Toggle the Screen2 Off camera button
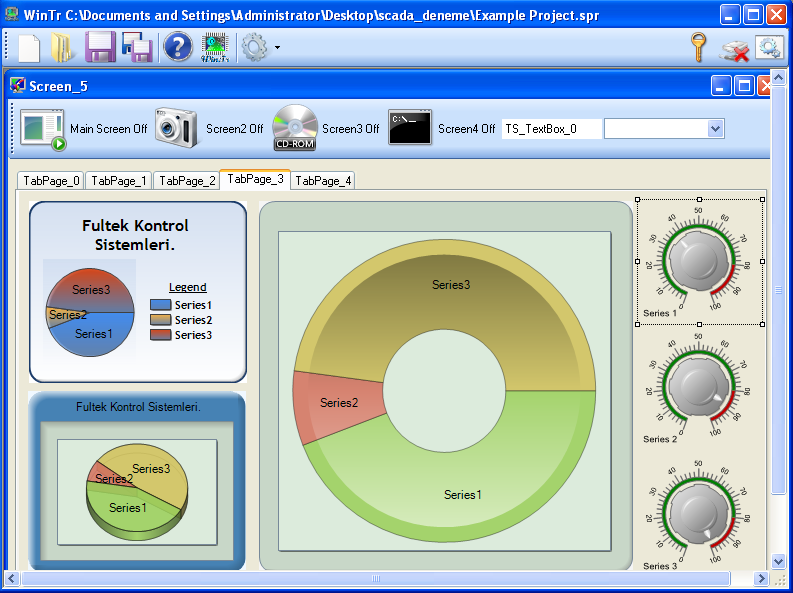This screenshot has height=593, width=793. [x=177, y=128]
